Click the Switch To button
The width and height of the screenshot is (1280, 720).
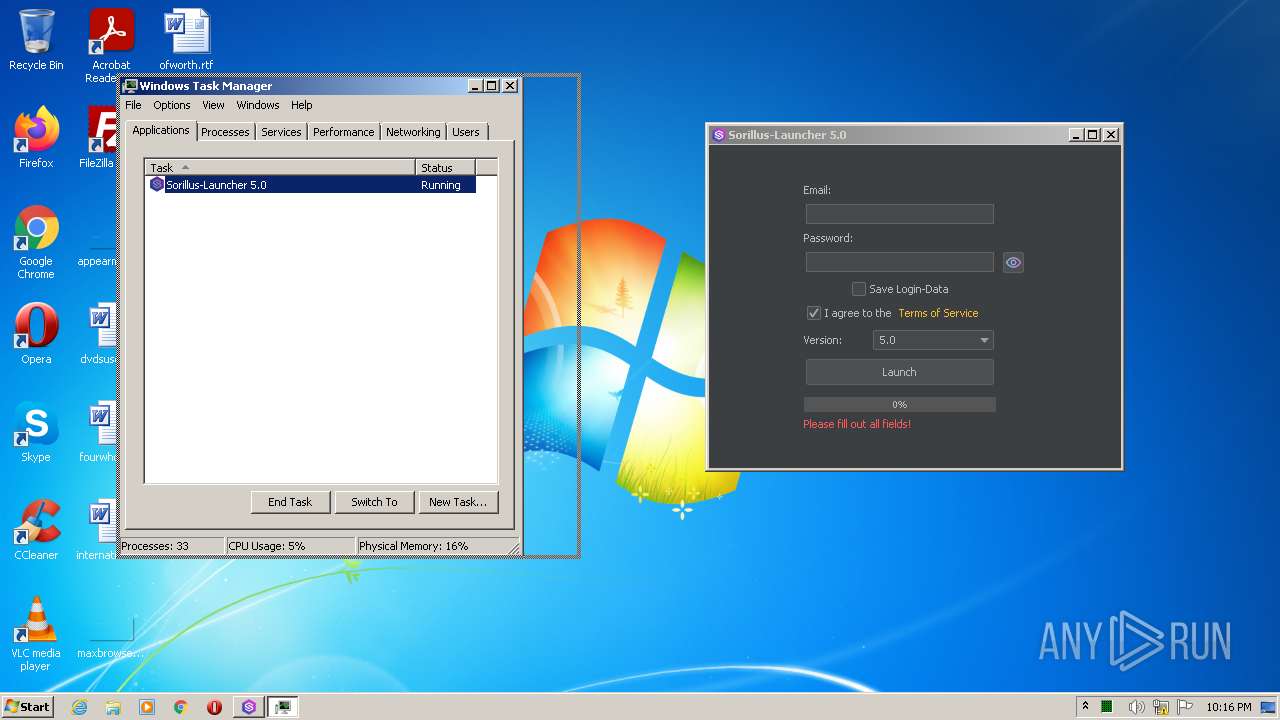[x=374, y=502]
